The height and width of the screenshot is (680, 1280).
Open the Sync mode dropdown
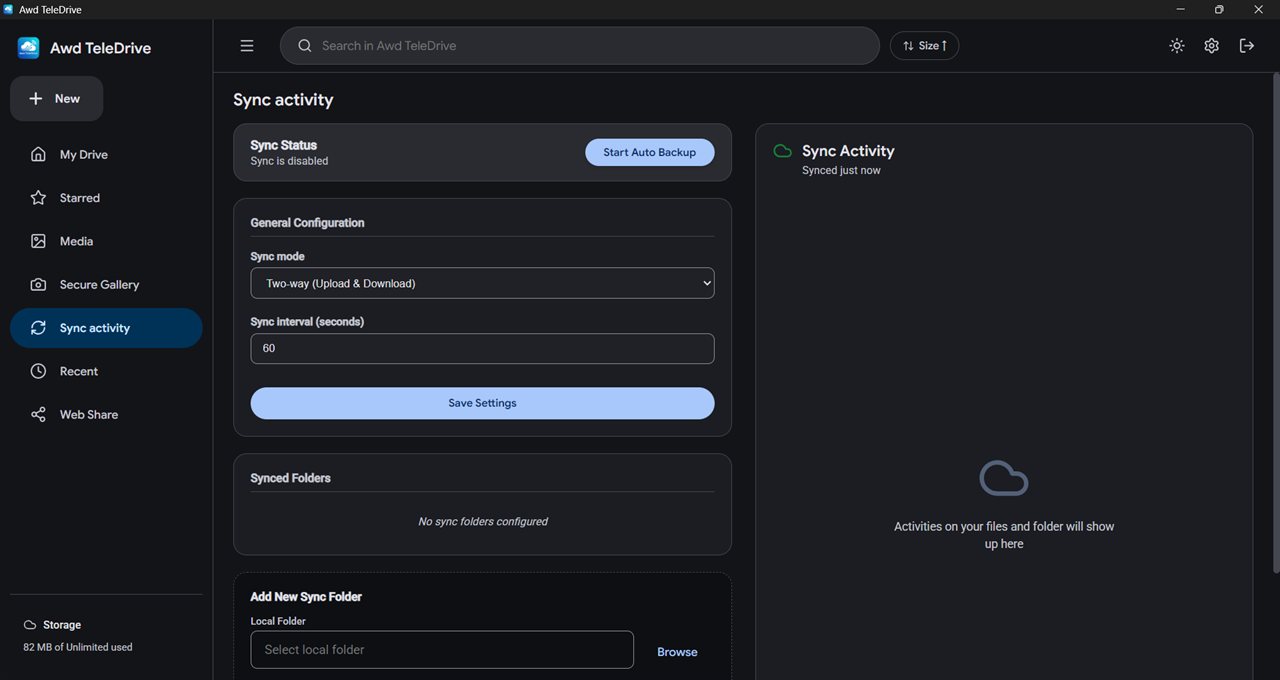[x=482, y=283]
